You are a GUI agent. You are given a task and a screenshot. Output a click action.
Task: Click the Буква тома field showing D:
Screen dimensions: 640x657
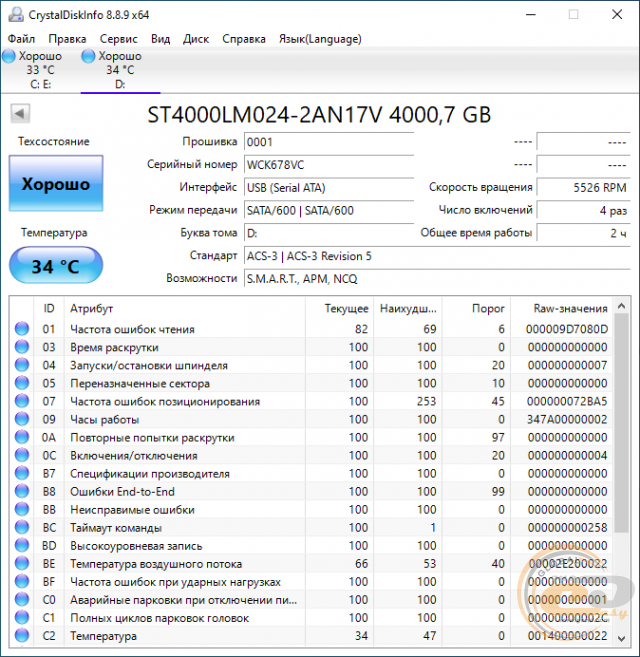[x=329, y=233]
